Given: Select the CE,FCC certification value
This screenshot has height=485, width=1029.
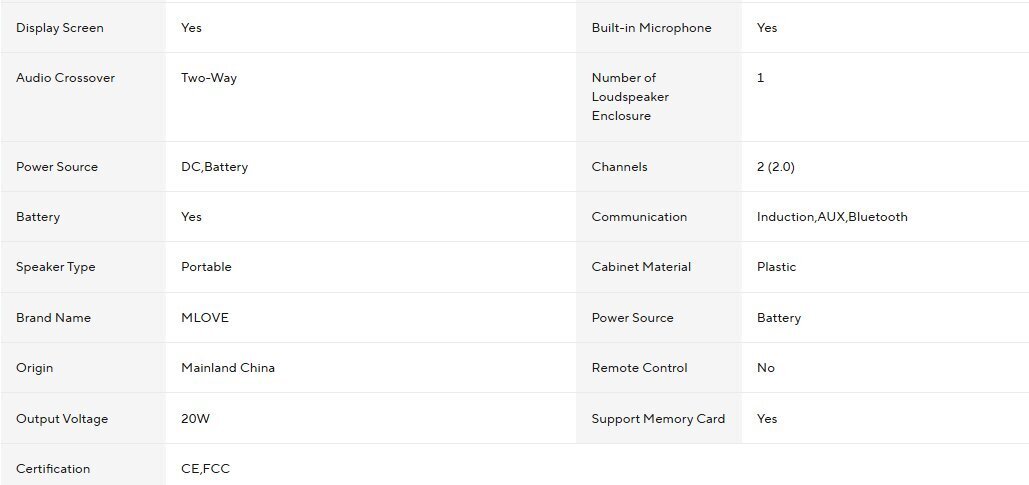Looking at the screenshot, I should click(206, 469).
